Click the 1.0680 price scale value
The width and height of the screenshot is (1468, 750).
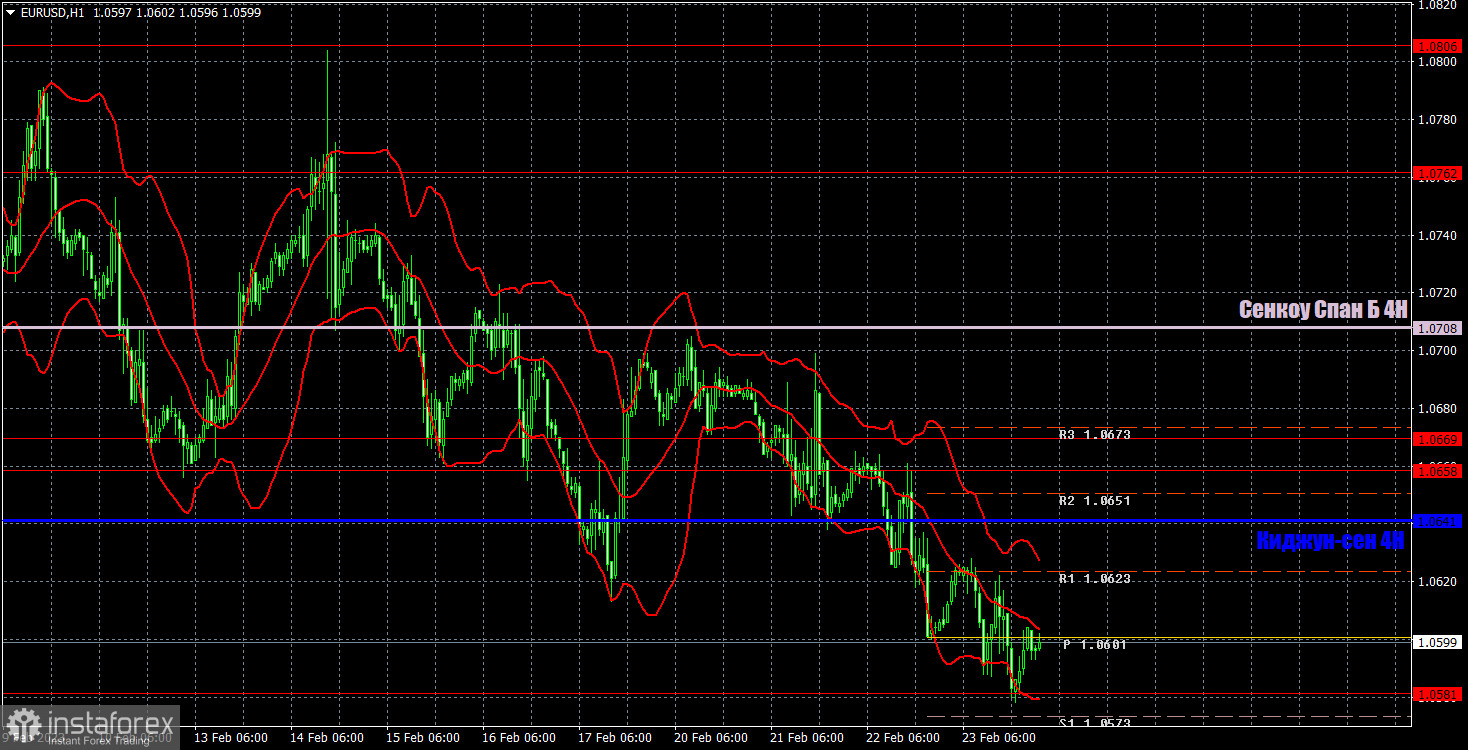pyautogui.click(x=1438, y=409)
